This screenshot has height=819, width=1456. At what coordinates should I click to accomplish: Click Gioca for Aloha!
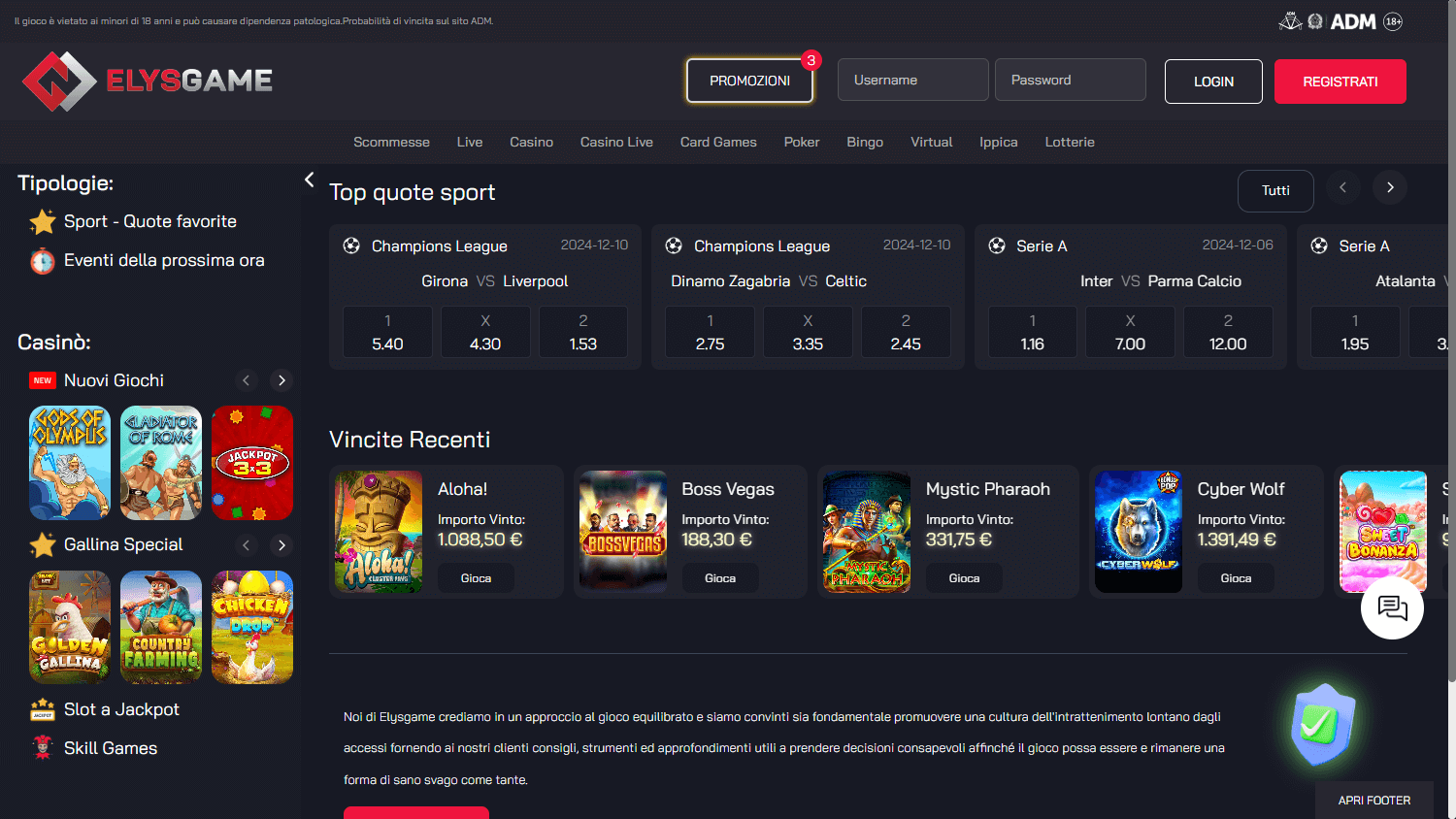click(476, 578)
